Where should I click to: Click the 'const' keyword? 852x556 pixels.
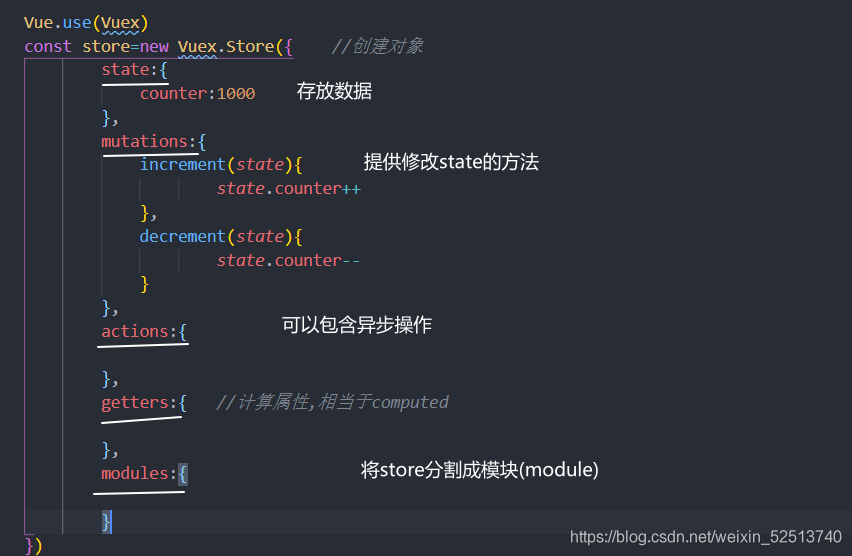point(48,47)
